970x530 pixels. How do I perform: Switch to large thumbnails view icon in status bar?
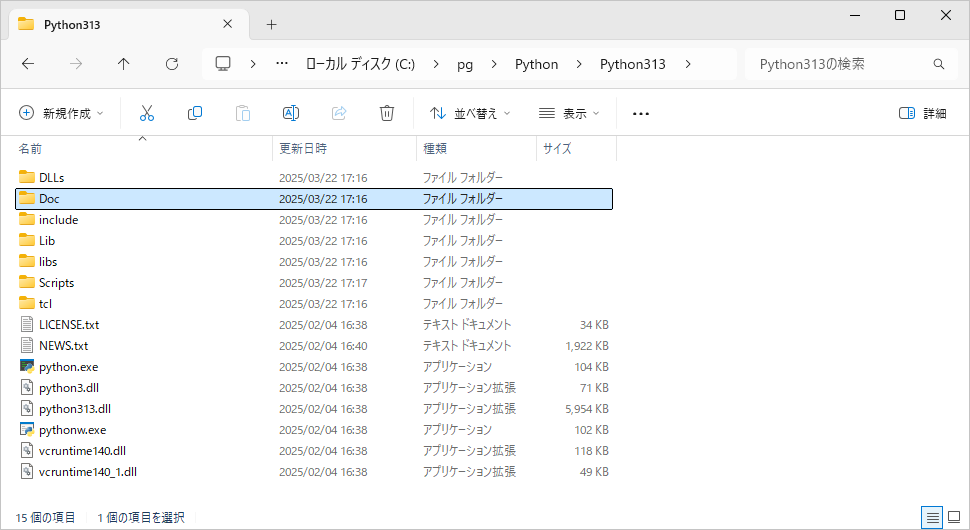point(954,517)
